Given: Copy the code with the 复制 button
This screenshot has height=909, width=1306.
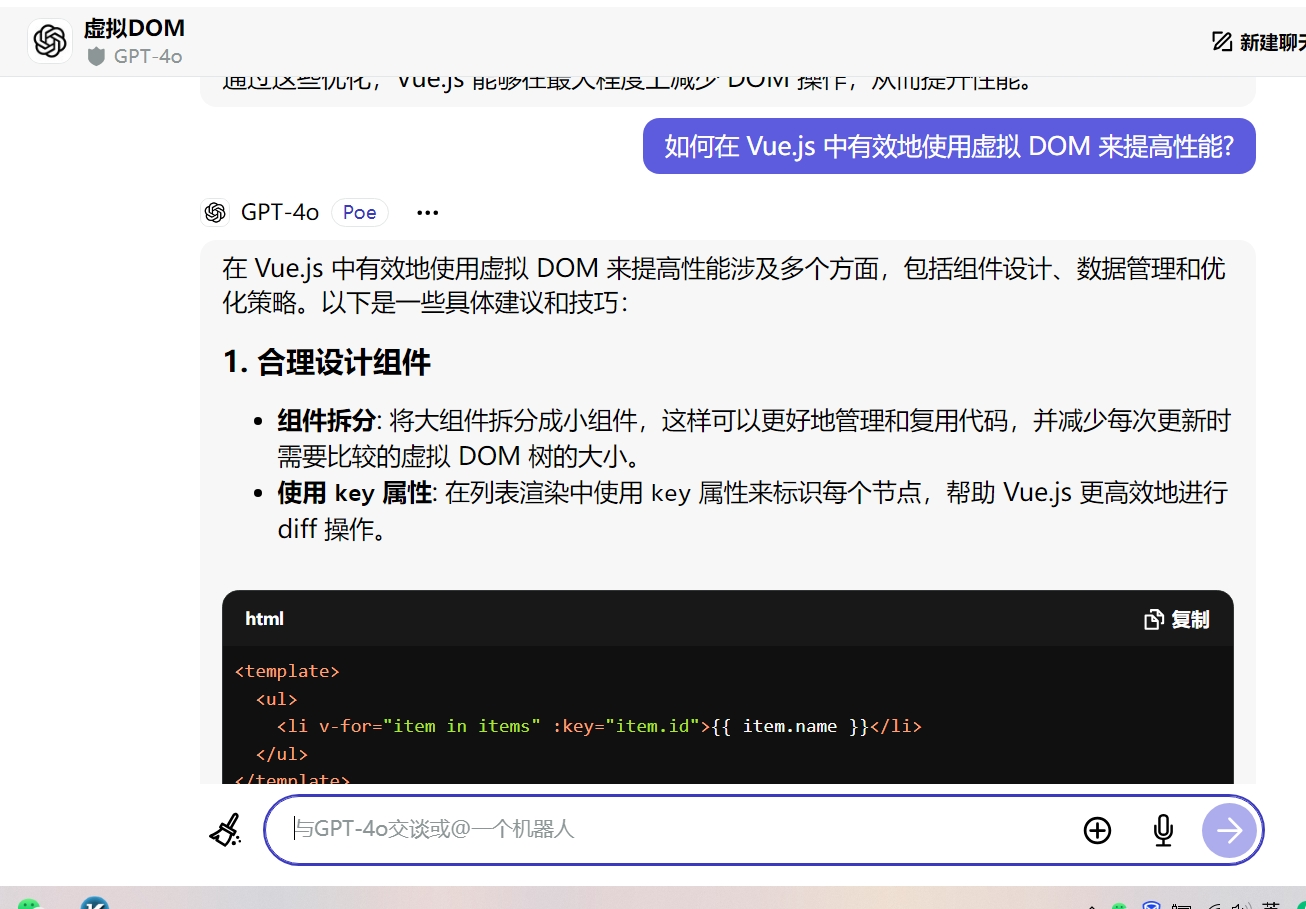Looking at the screenshot, I should pyautogui.click(x=1177, y=620).
